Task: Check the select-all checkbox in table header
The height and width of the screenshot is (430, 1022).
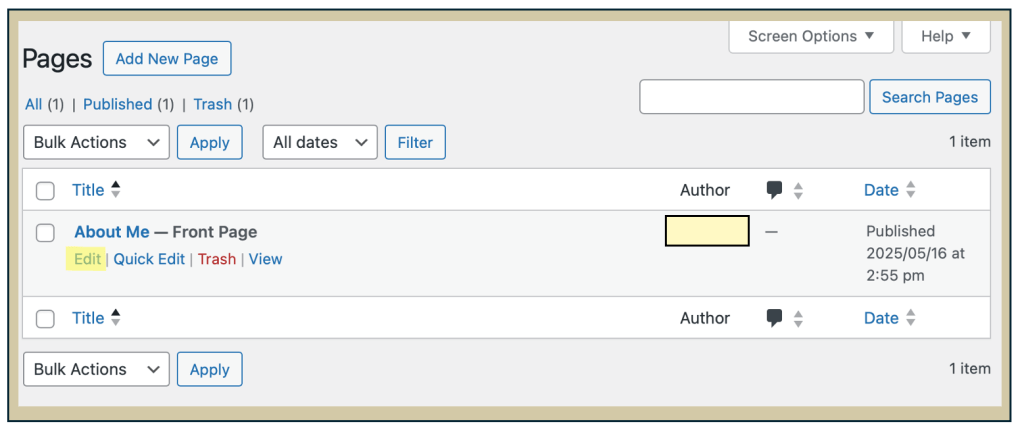Action: [45, 191]
